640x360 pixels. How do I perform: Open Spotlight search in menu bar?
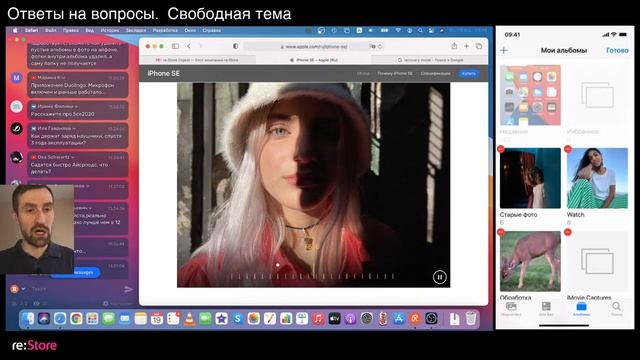click(x=420, y=30)
